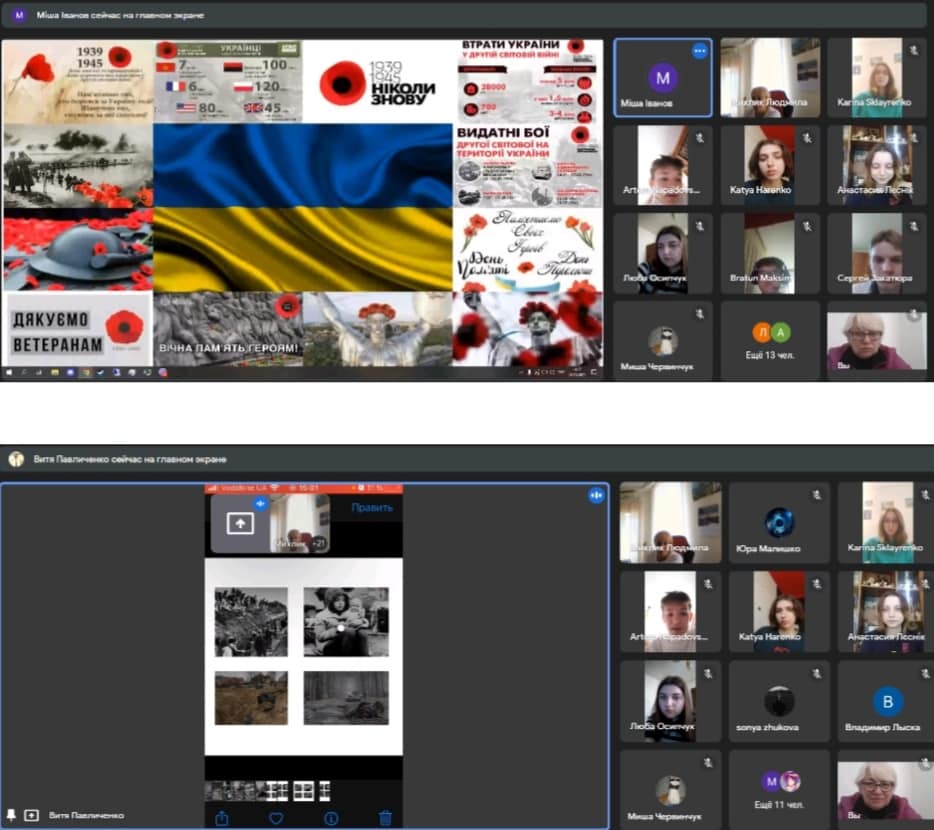934x830 pixels.
Task: Click the three-dot options on Міша Іванов tile
Action: 700,51
